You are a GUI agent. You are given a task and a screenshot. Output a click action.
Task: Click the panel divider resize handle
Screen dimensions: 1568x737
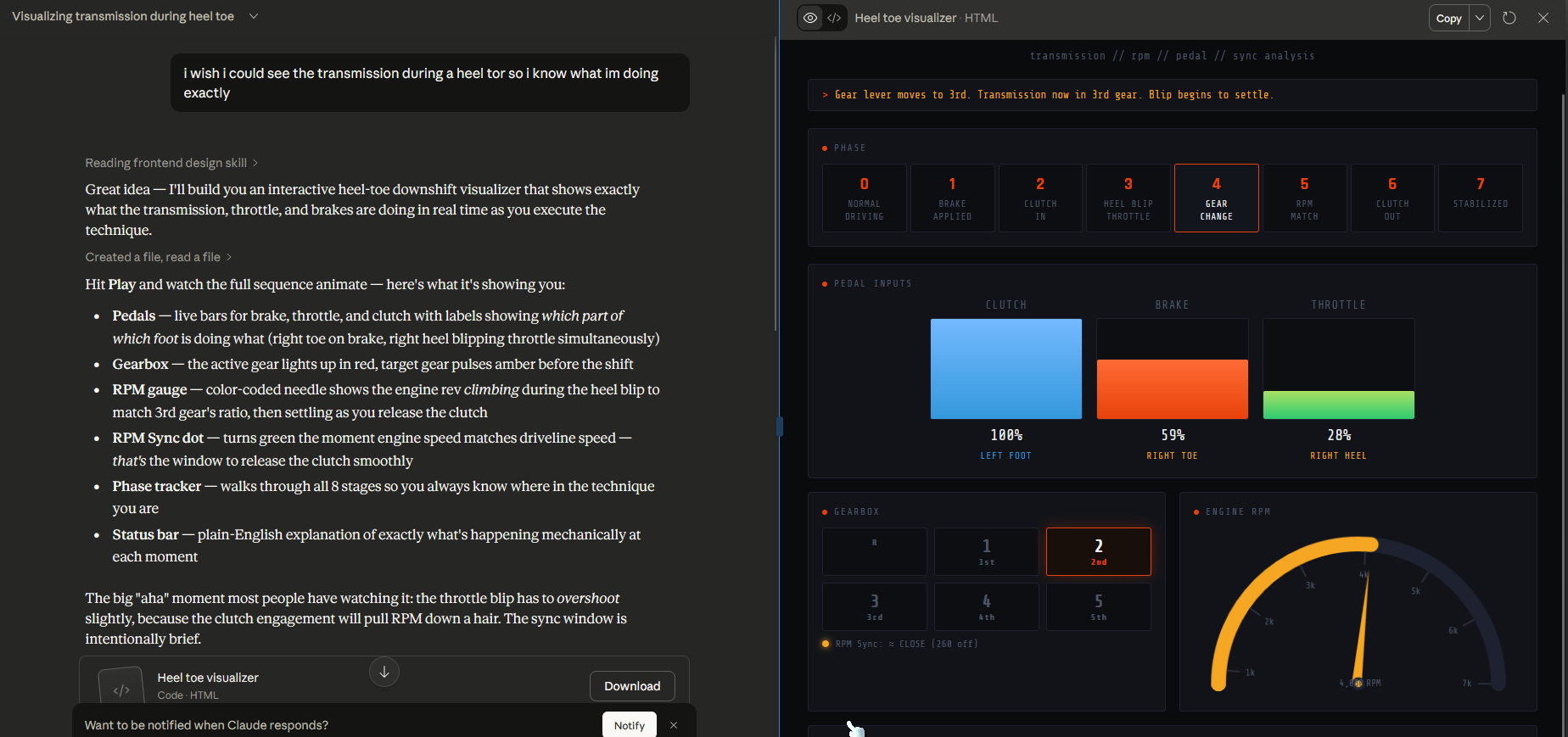click(x=780, y=427)
